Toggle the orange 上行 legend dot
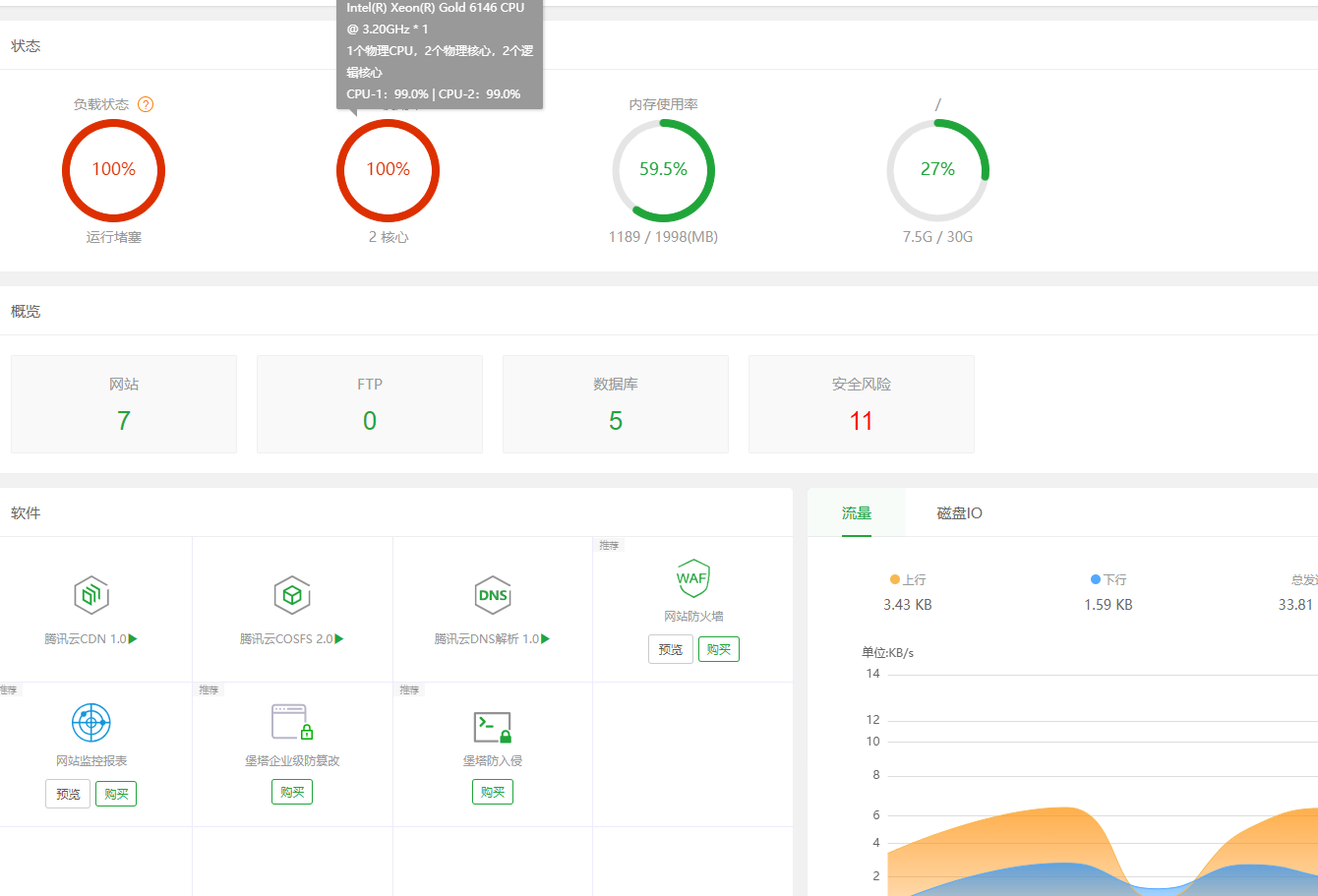1318x896 pixels. click(895, 580)
